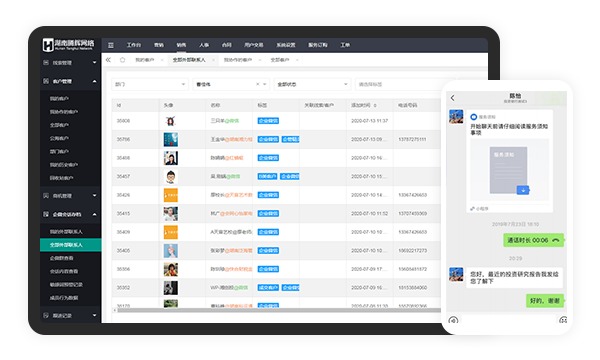Click sort icon on 添加时间 column
This screenshot has height=360, width=600.
[375, 105]
